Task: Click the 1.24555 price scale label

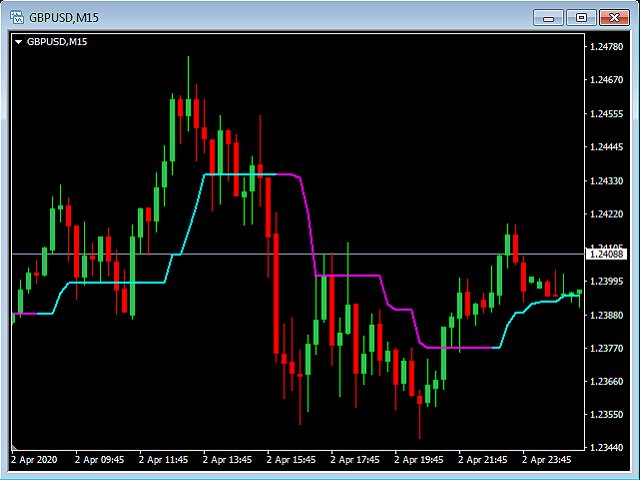Action: (x=607, y=114)
